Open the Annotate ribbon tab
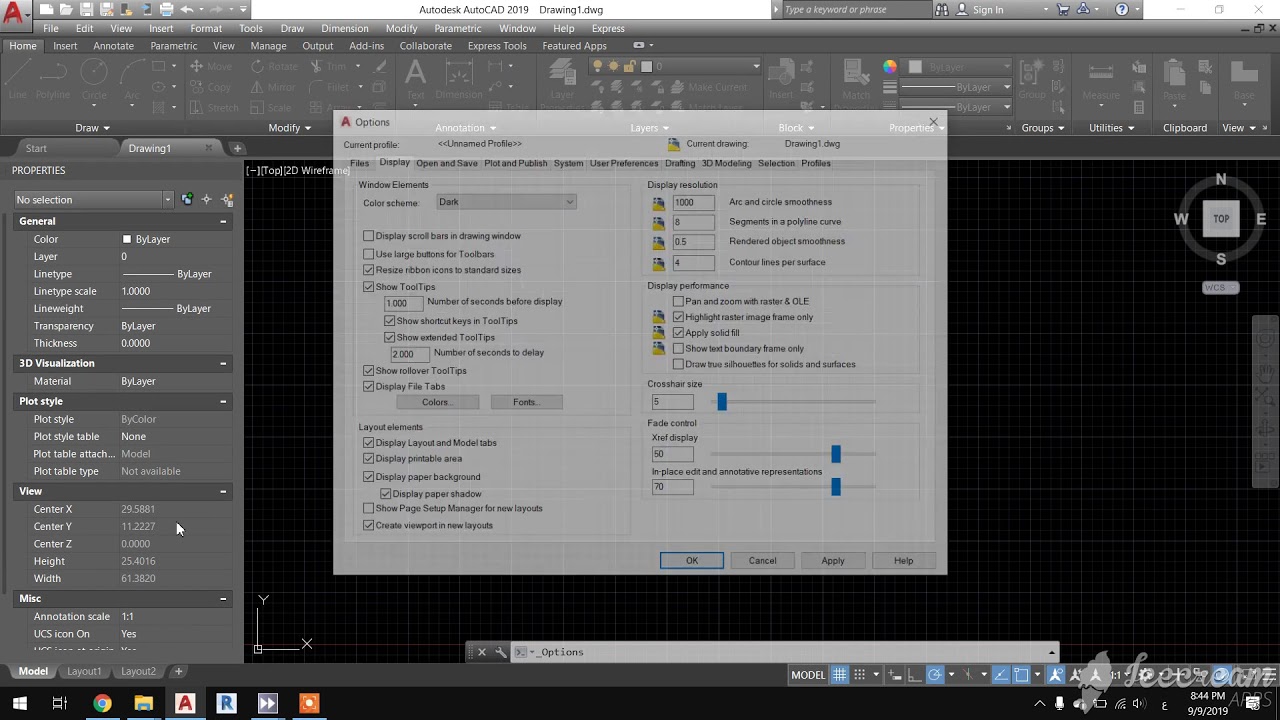The image size is (1280, 720). point(113,46)
